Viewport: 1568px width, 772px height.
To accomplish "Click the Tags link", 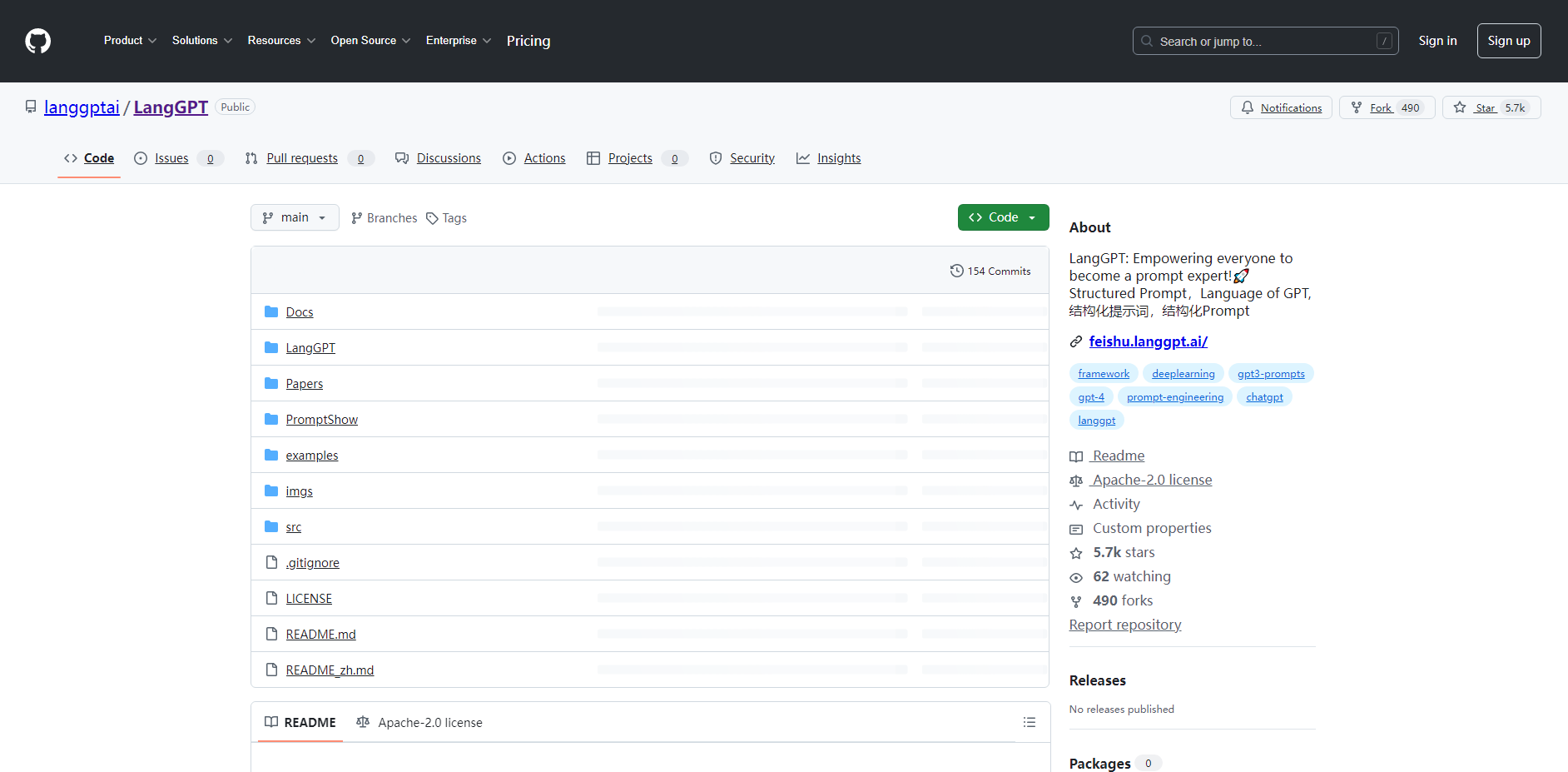I will coord(446,218).
